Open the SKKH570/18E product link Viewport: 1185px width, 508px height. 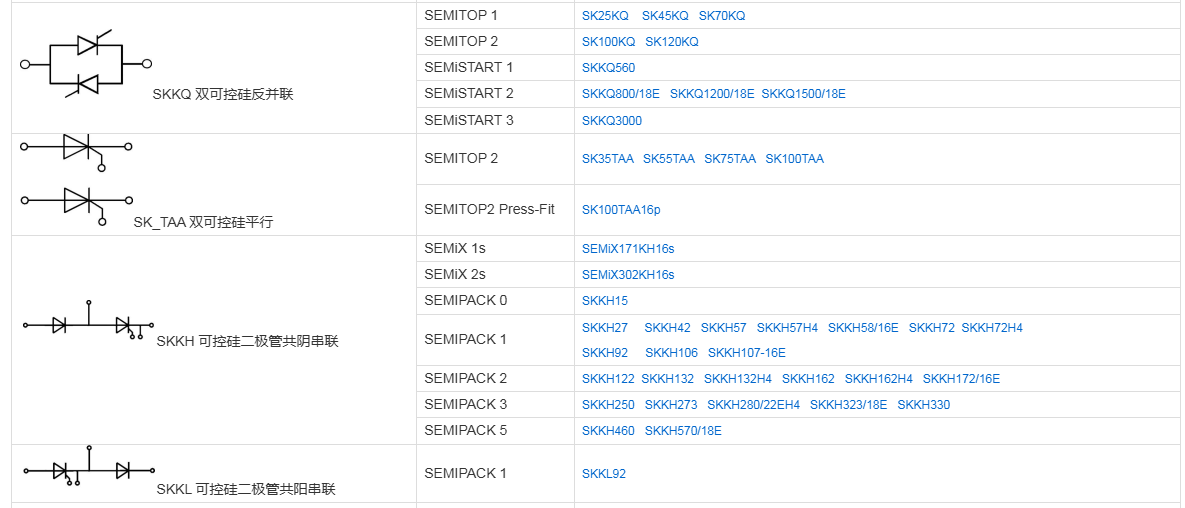[683, 431]
